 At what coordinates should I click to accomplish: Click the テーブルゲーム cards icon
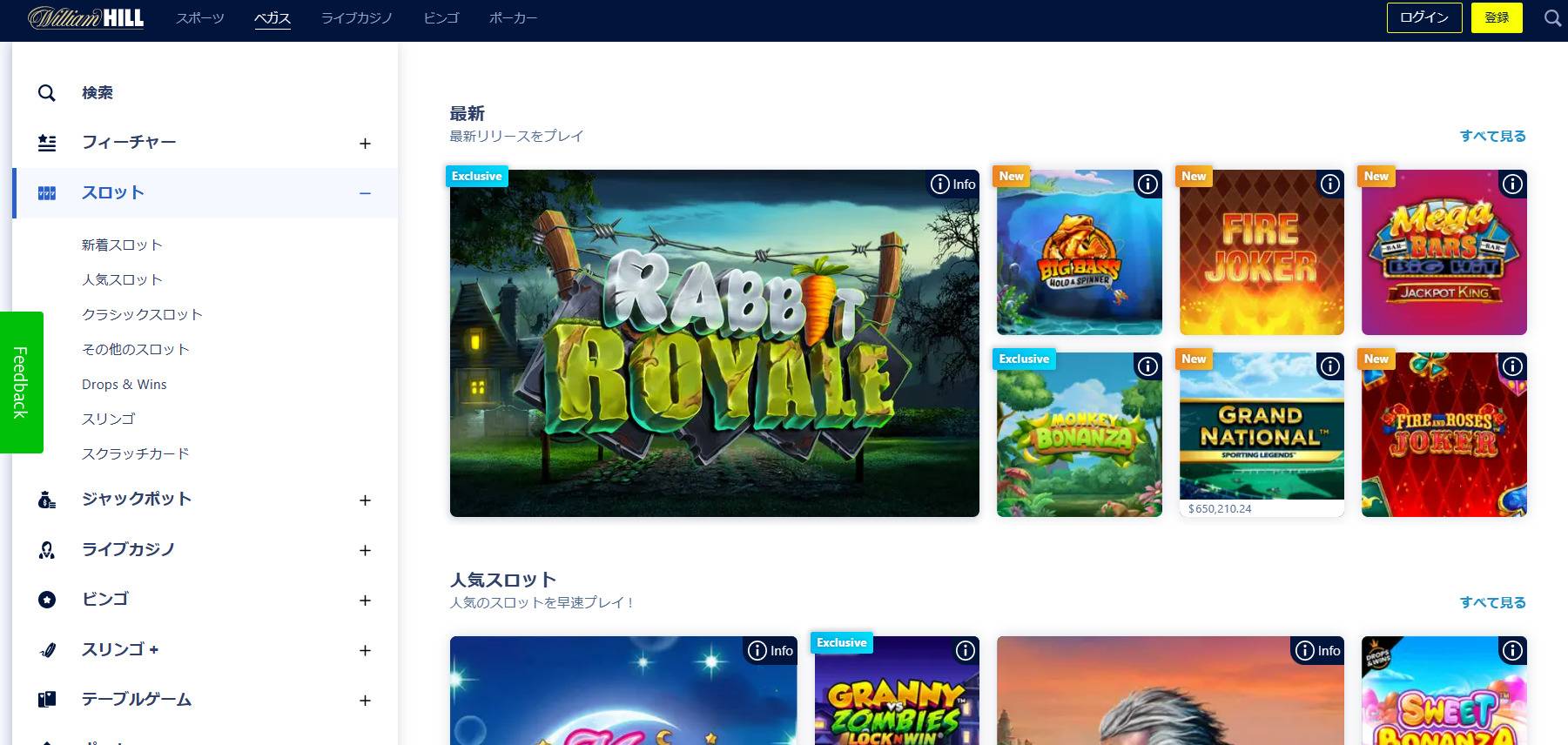[47, 700]
